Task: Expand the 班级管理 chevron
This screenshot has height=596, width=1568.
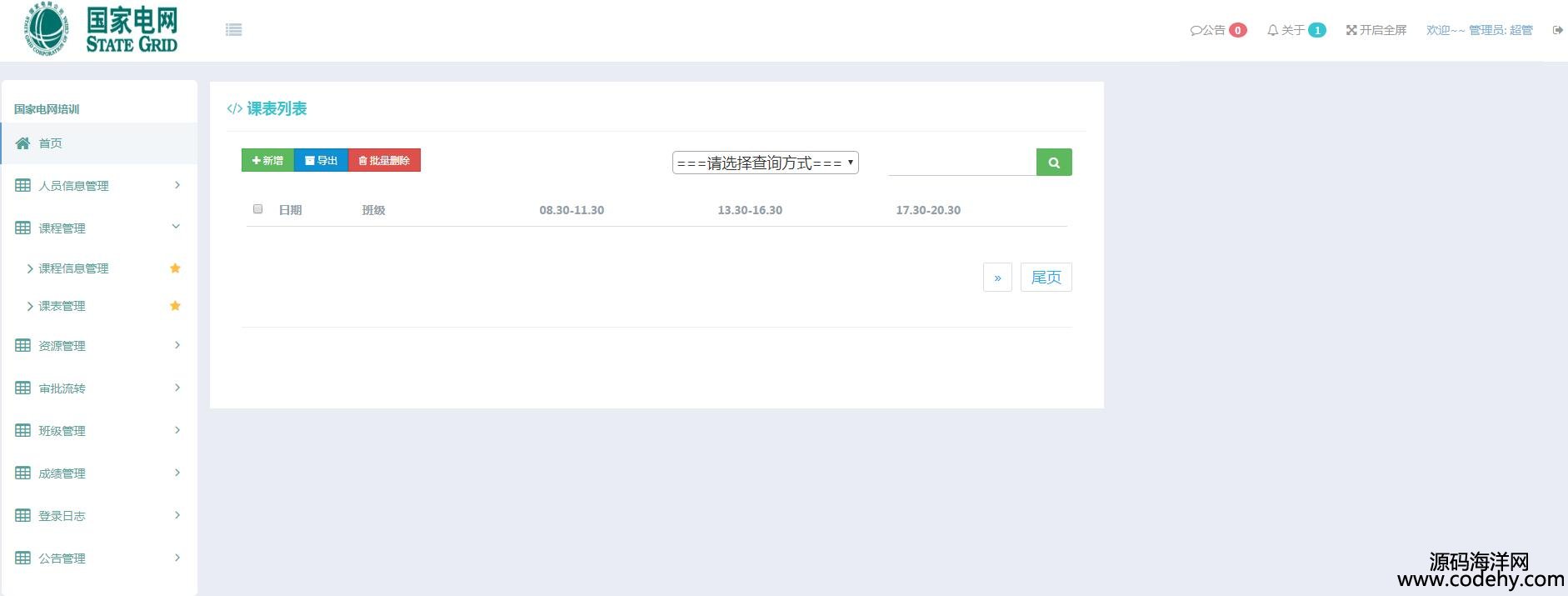Action: (x=177, y=430)
